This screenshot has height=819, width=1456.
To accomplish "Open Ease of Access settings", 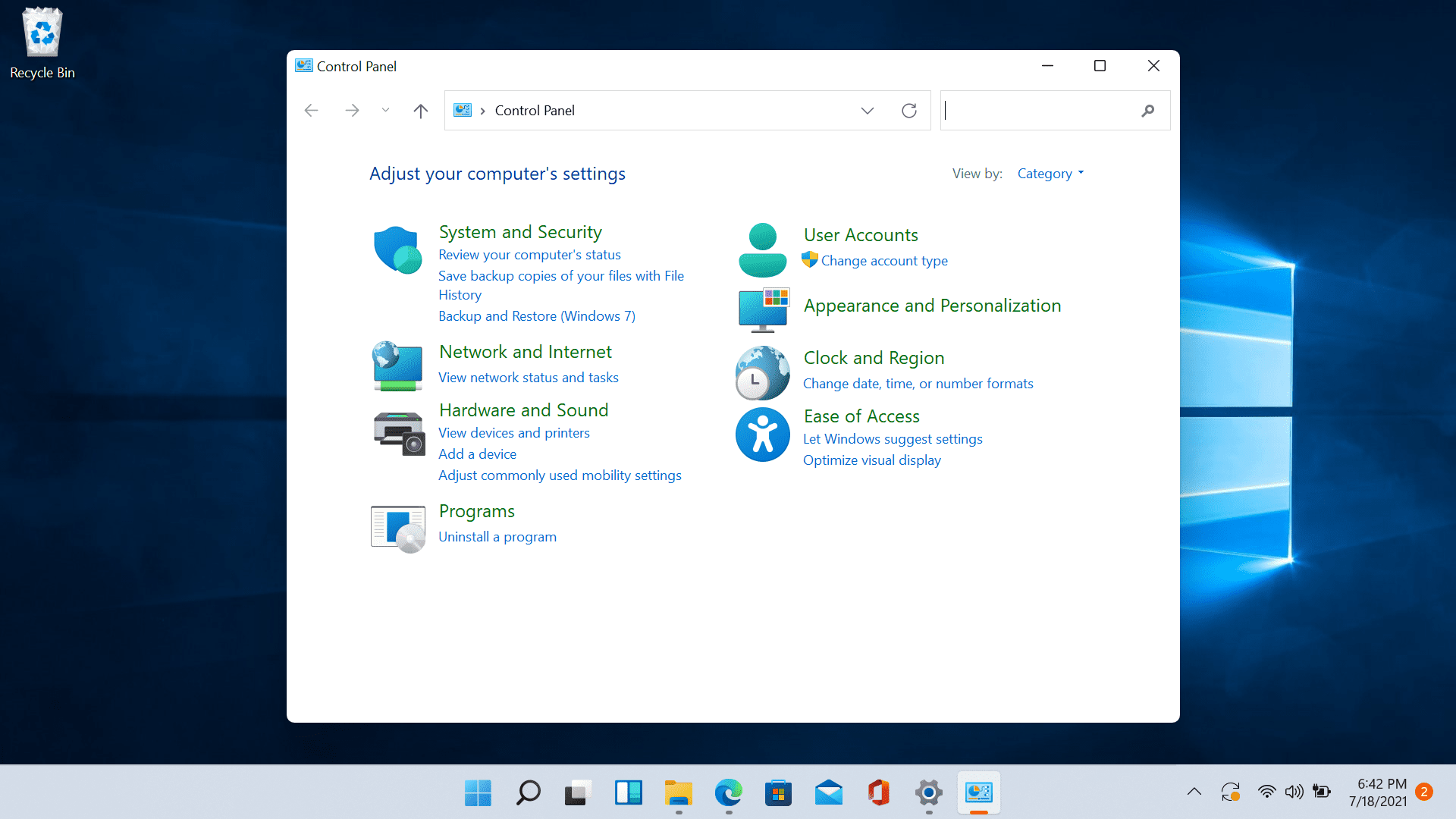I will [x=861, y=416].
